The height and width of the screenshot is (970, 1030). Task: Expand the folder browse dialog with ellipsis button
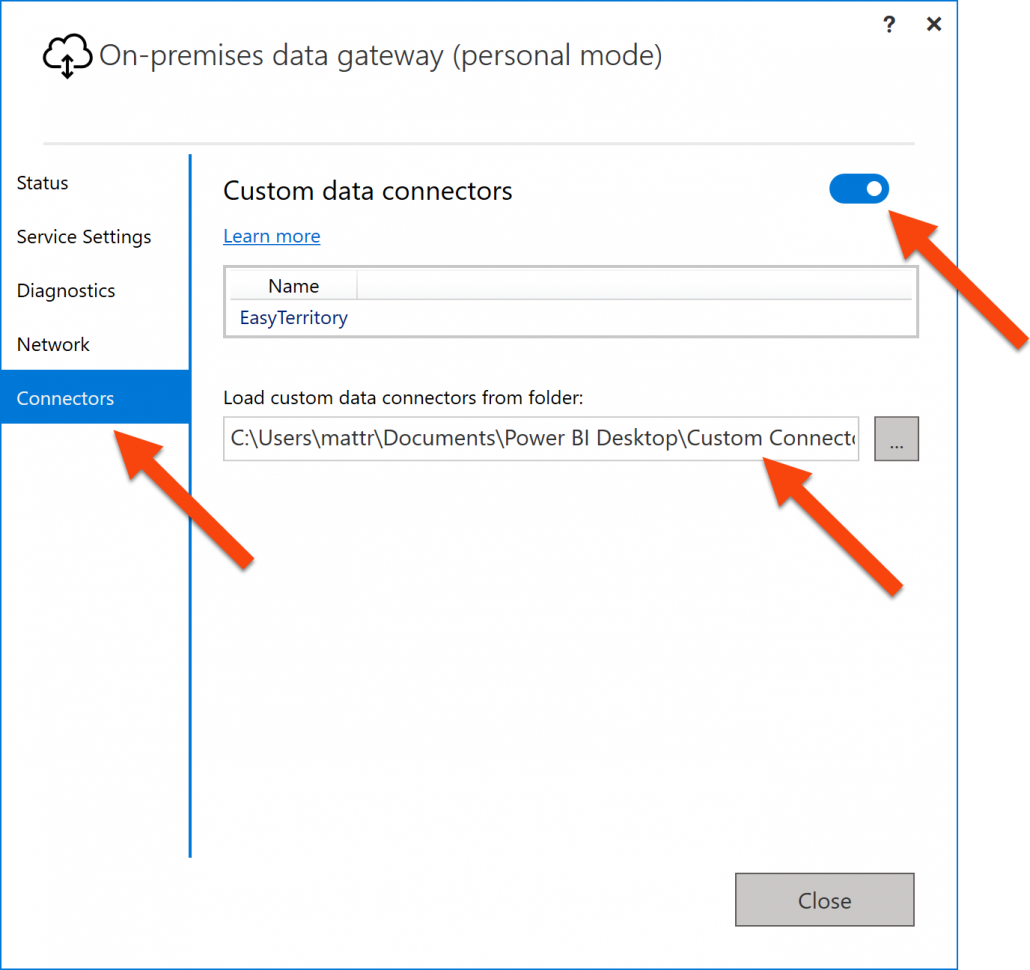[x=896, y=438]
